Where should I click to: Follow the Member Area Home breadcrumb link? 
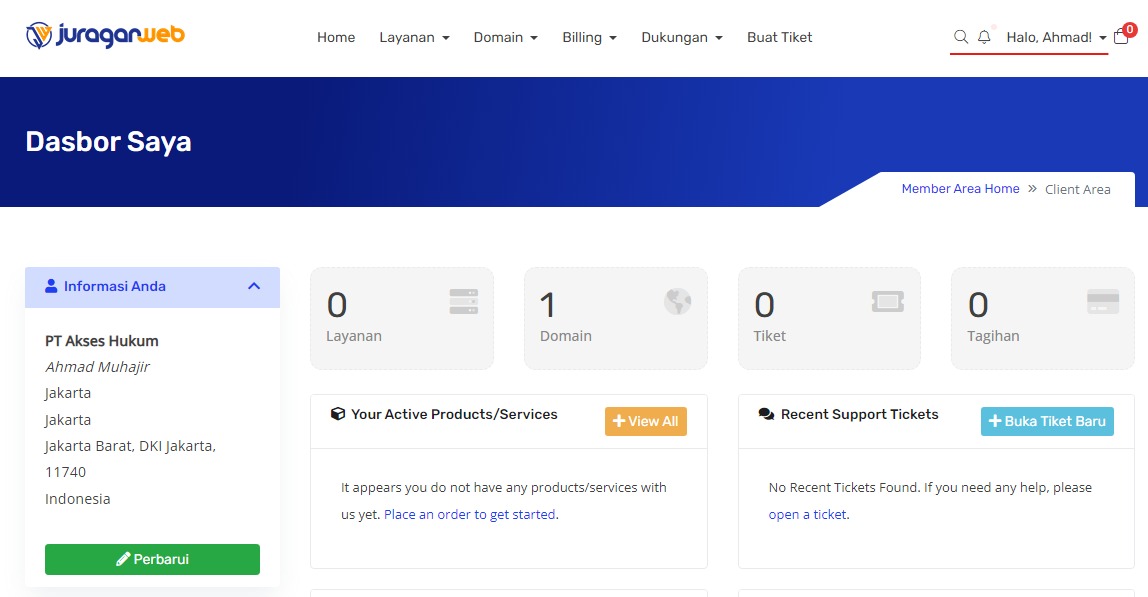[960, 189]
